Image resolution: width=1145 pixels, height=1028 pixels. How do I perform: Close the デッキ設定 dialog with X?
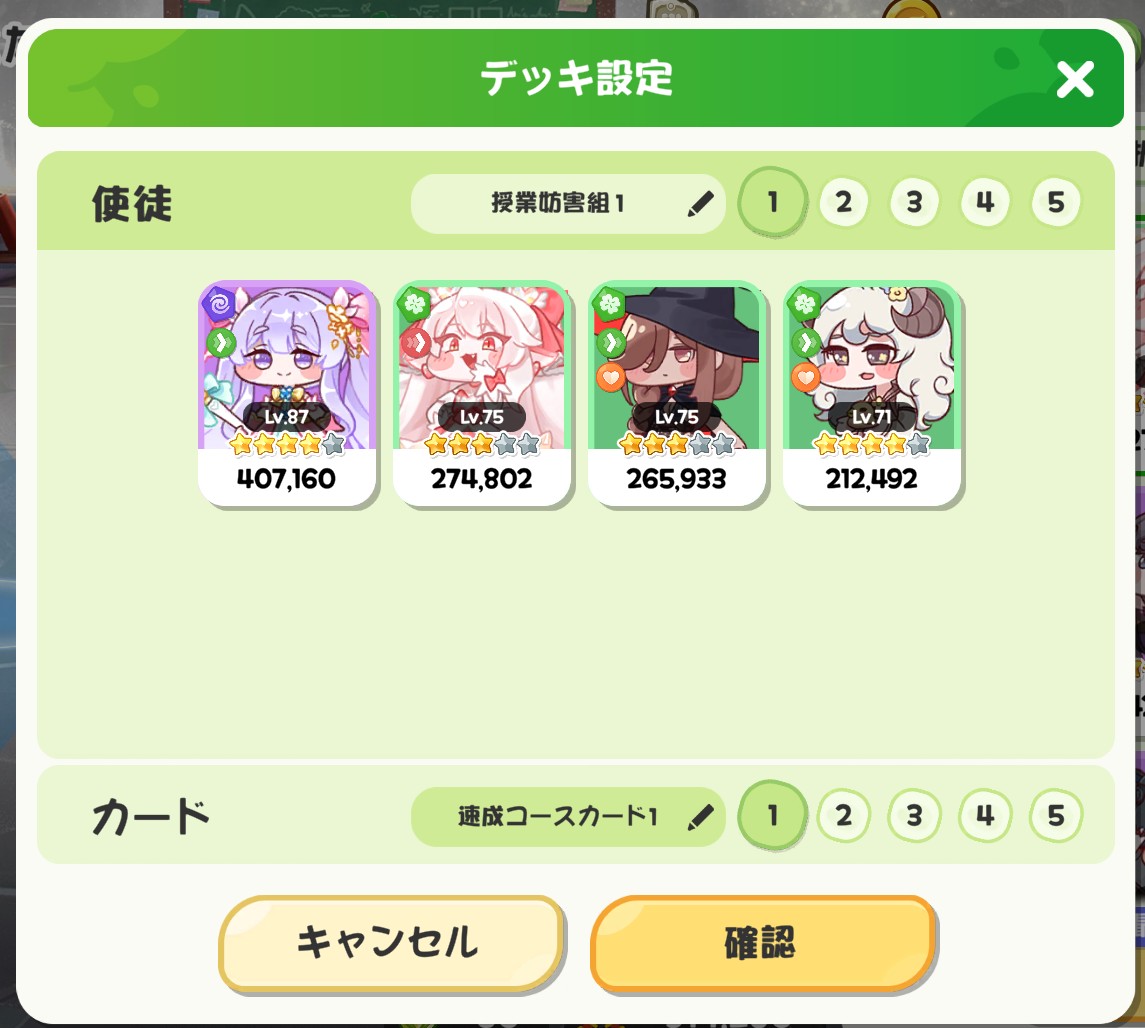[1075, 79]
